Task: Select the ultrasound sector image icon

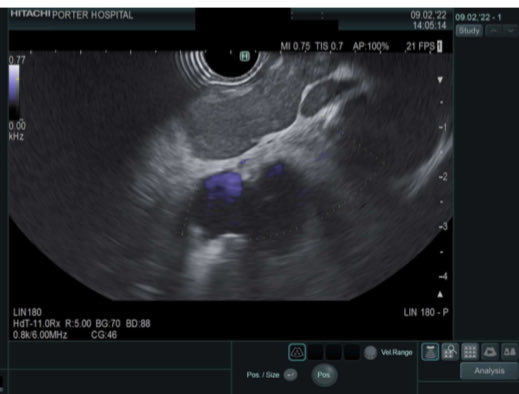Action: tap(490, 352)
